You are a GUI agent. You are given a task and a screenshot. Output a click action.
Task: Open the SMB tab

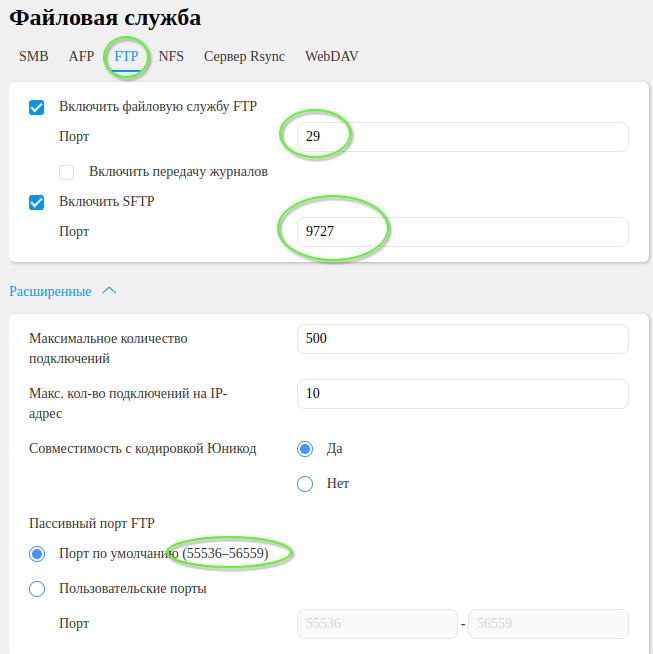[34, 56]
